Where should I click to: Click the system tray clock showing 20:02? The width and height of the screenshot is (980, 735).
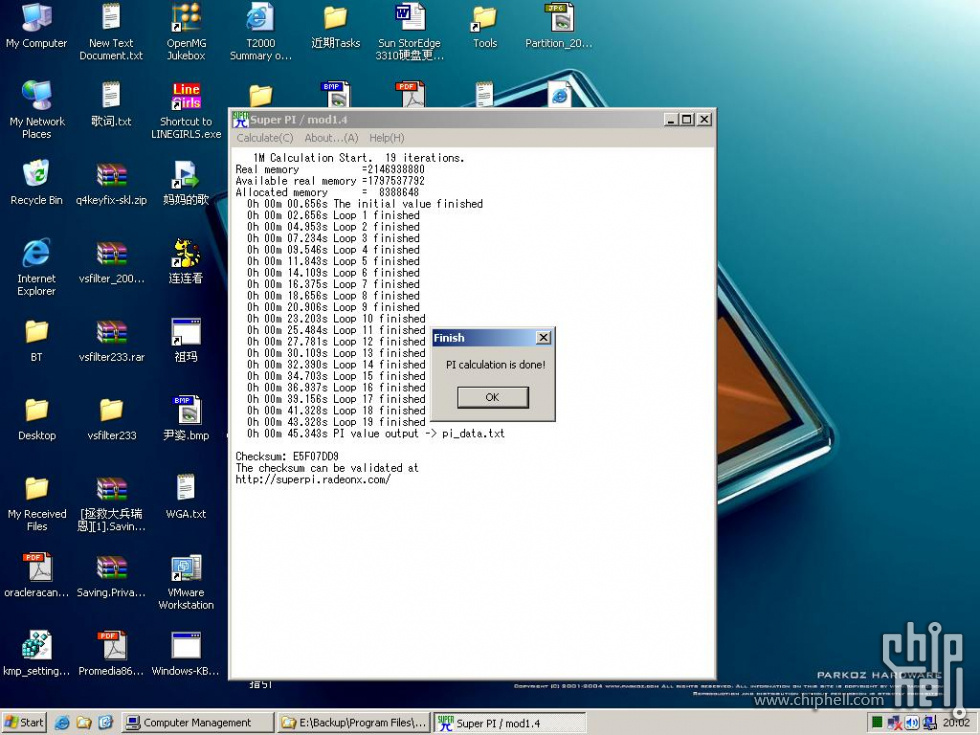point(956,722)
